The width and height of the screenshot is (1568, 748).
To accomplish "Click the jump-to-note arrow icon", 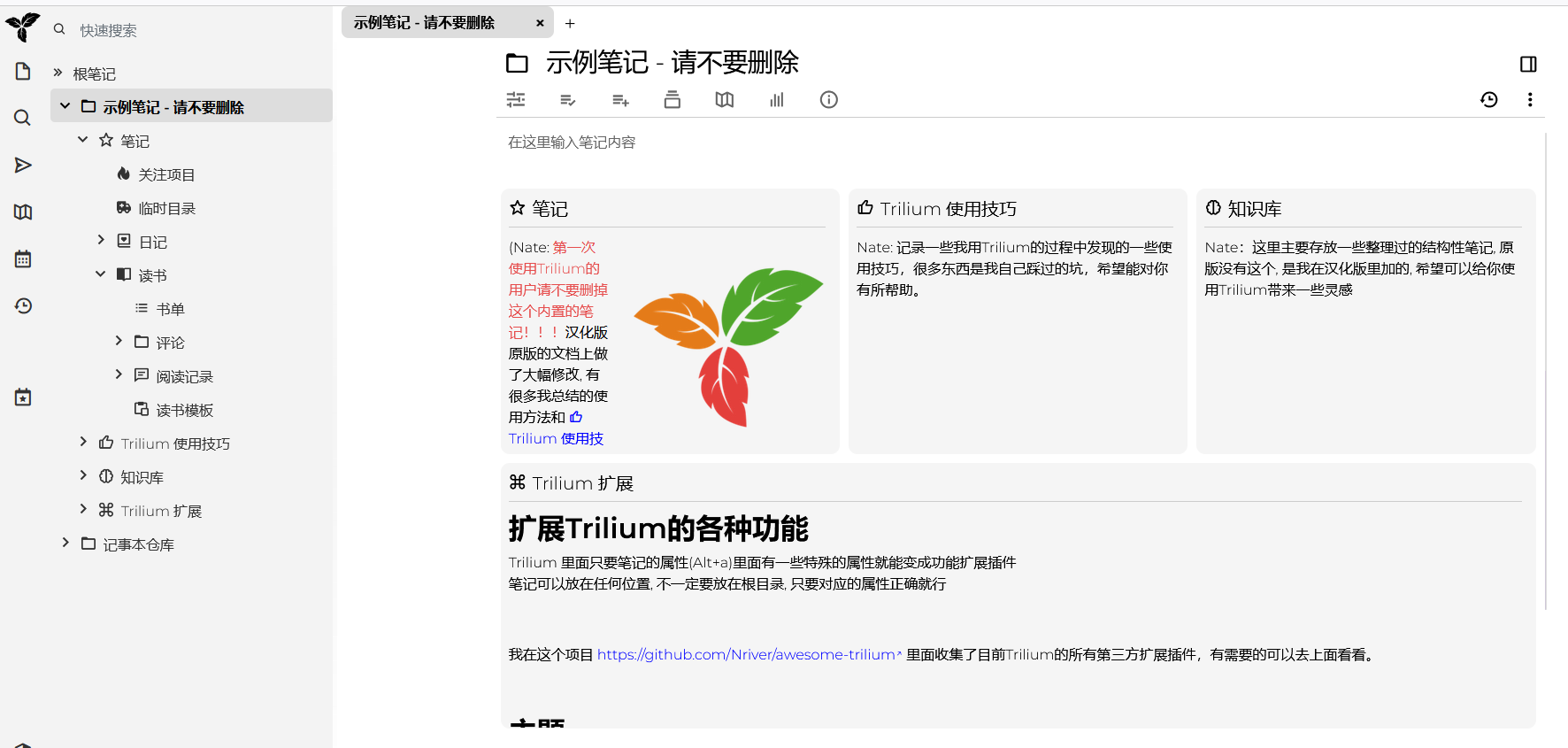I will point(23,165).
